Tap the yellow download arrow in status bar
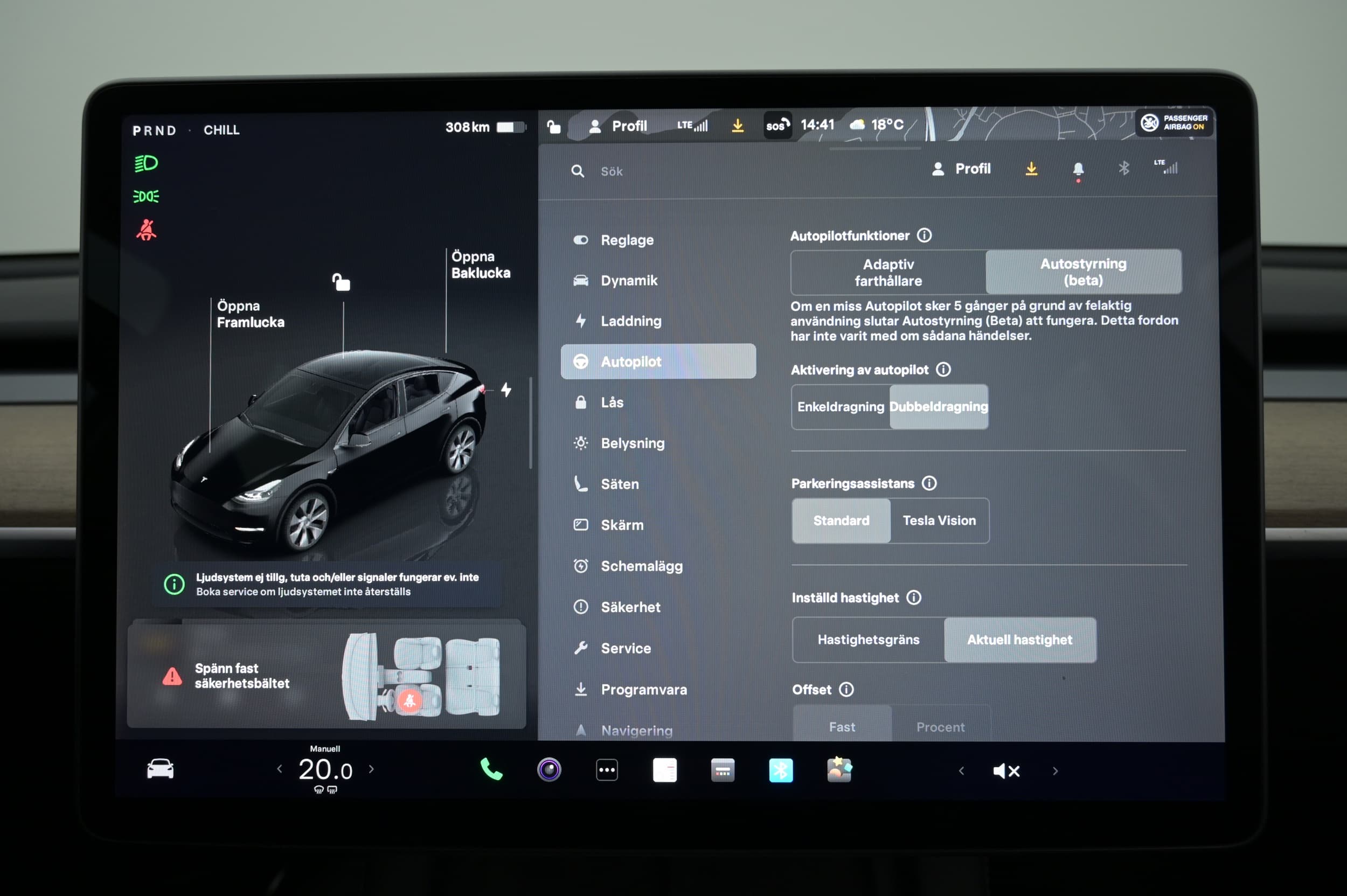Screen dimensions: 1347x896 point(738,125)
